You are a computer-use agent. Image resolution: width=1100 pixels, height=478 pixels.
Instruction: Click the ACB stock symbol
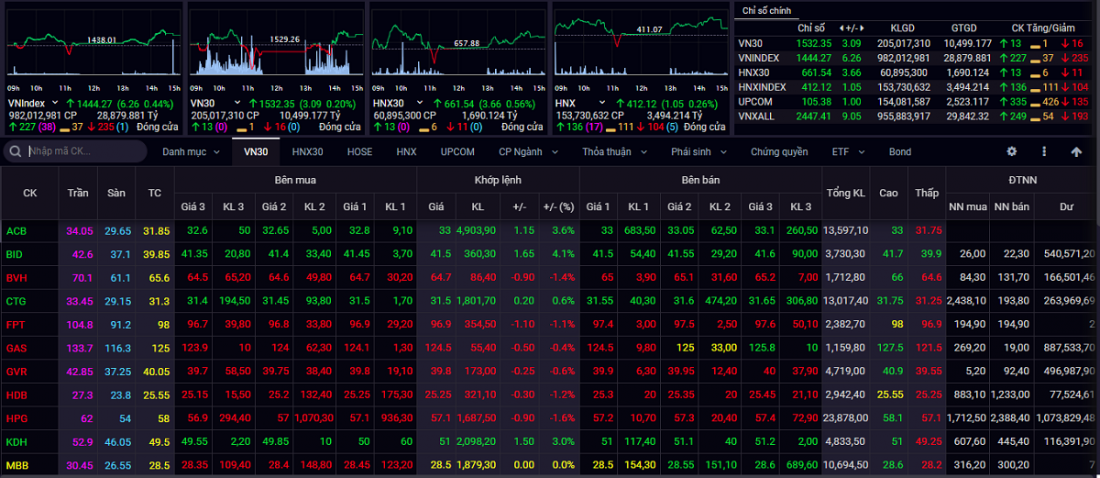(17, 231)
